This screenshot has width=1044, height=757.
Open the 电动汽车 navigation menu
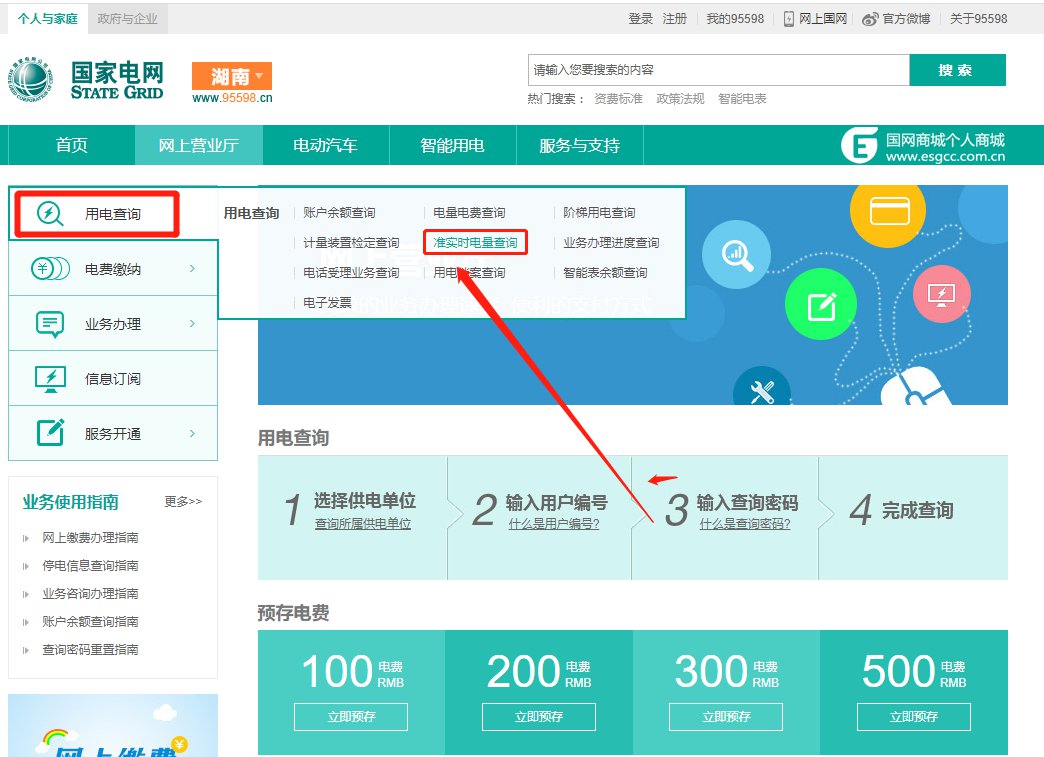[325, 145]
